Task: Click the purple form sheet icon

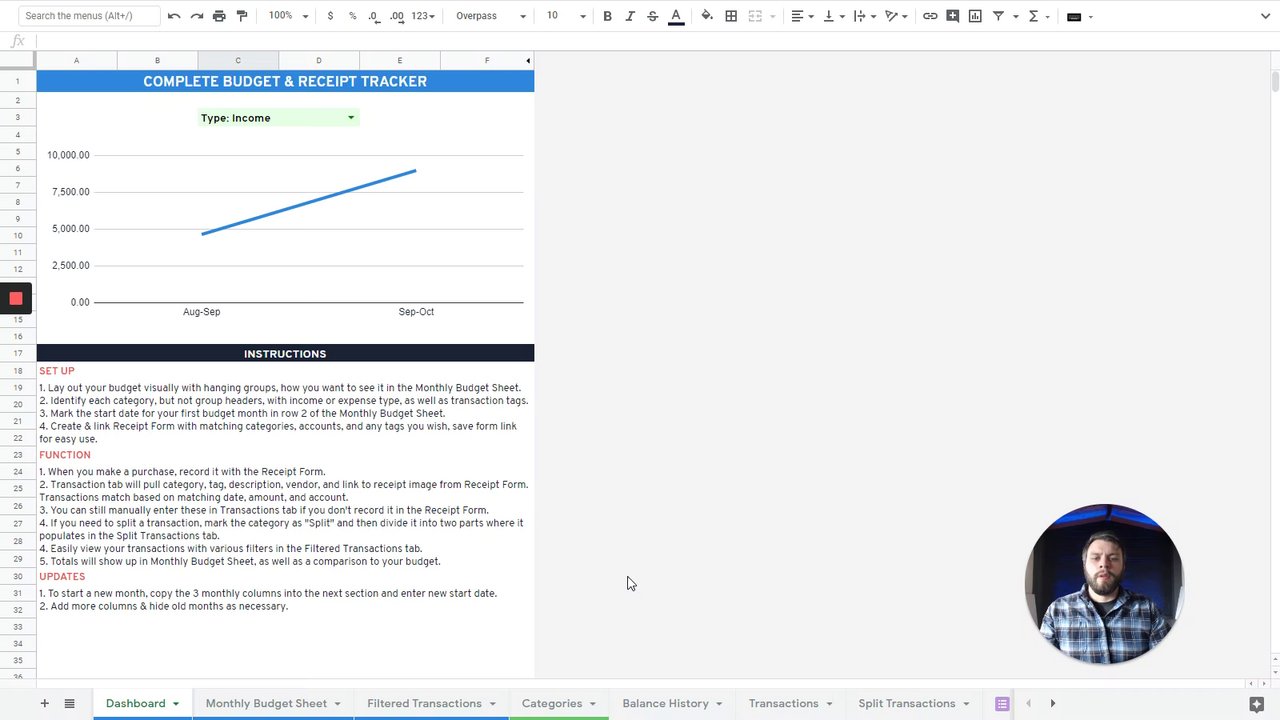Action: pyautogui.click(x=1002, y=704)
